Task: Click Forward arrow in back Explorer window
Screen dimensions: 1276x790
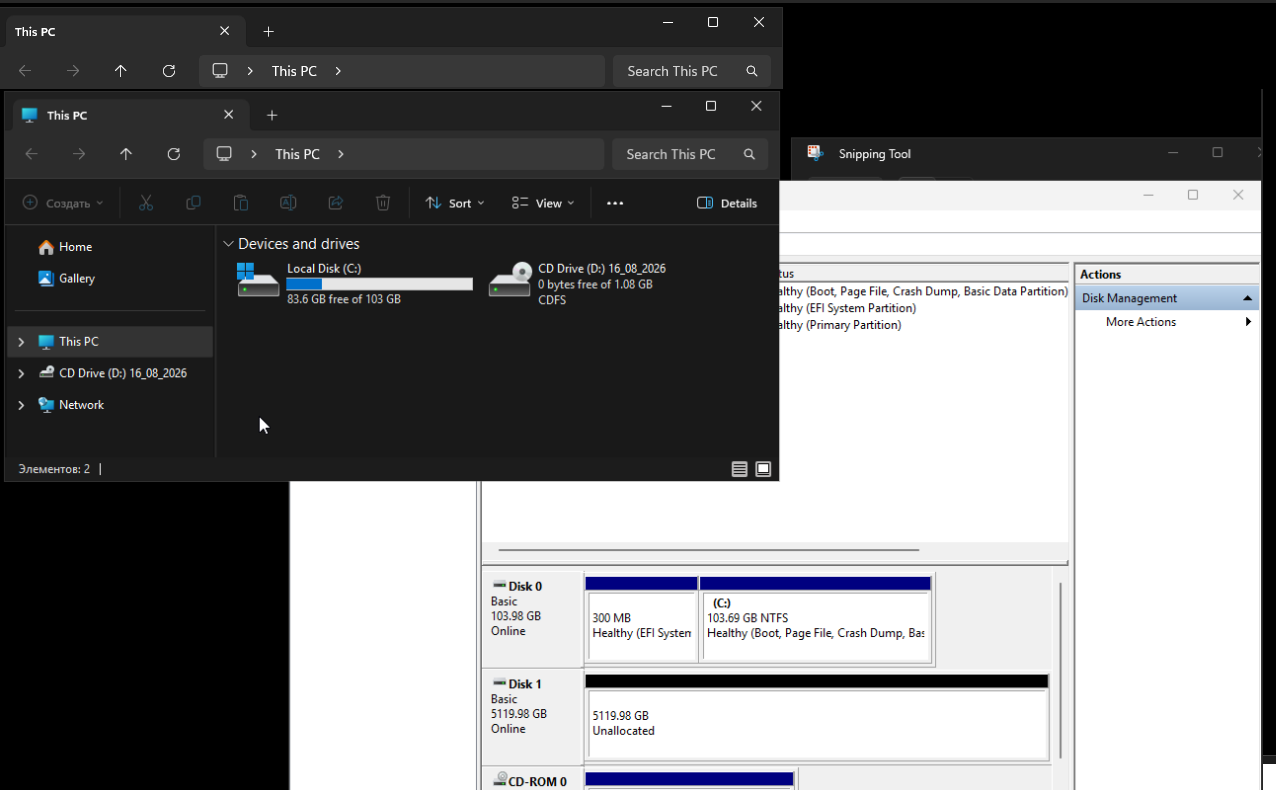Action: (x=73, y=71)
